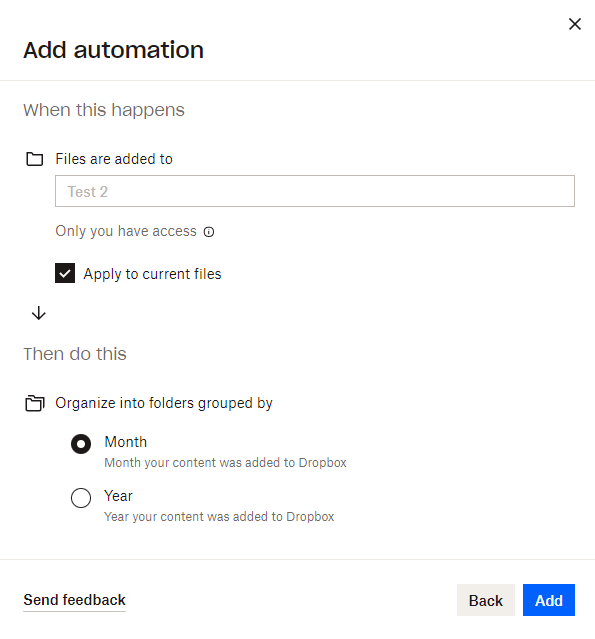The width and height of the screenshot is (595, 639).
Task: Open the Send feedback link
Action: tap(74, 600)
